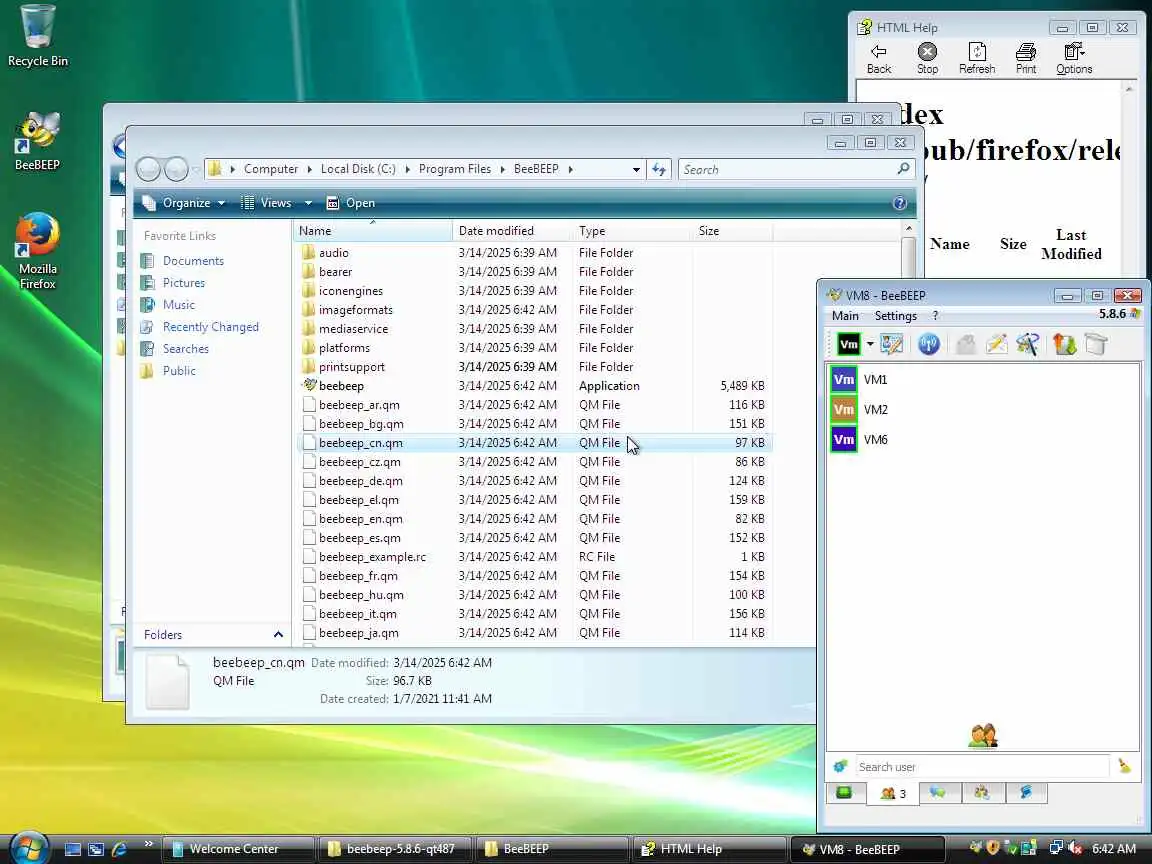Click the Open button in Explorer toolbar
The height and width of the screenshot is (864, 1152).
[351, 203]
